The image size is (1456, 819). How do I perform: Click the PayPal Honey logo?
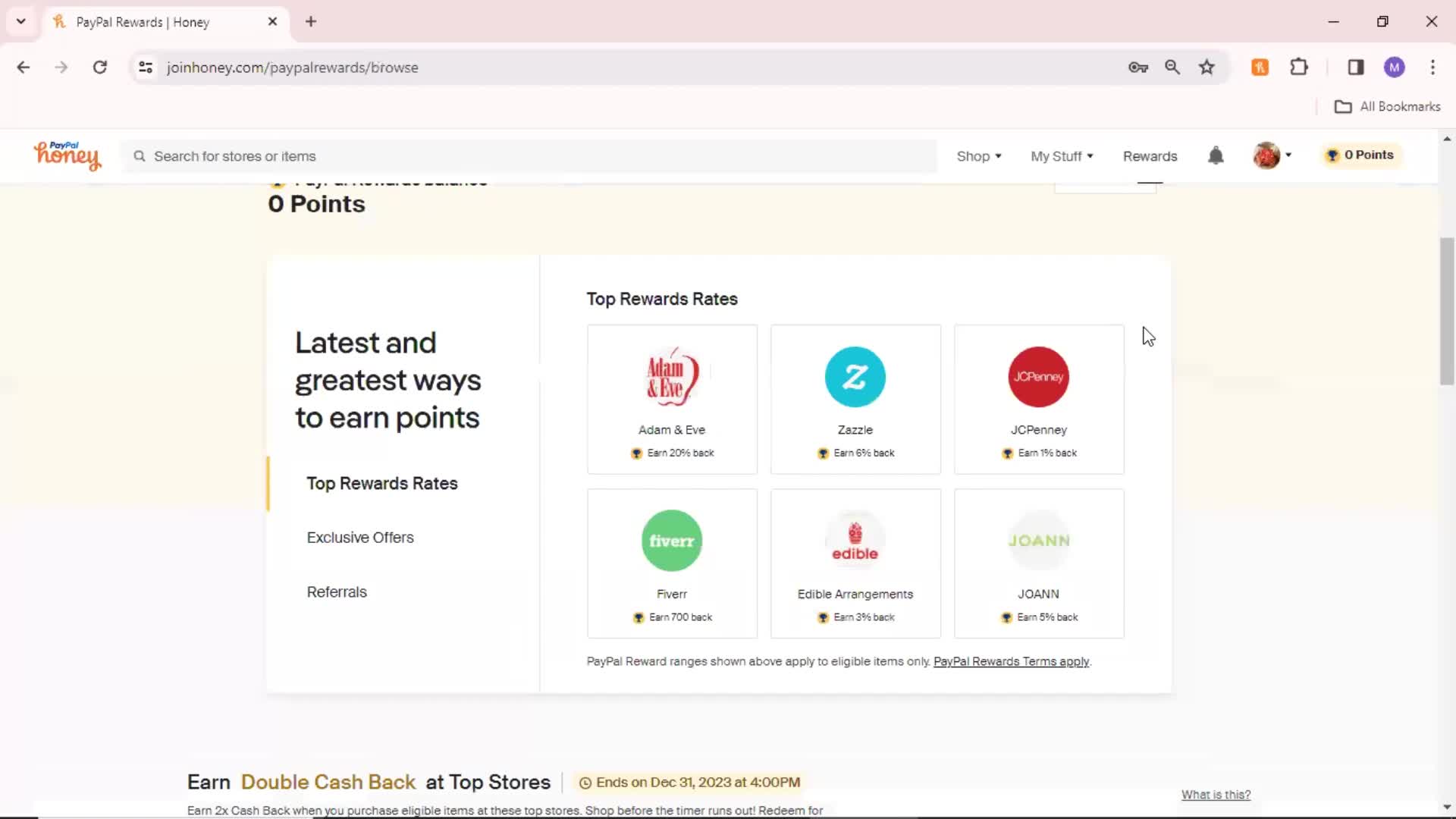pos(67,155)
